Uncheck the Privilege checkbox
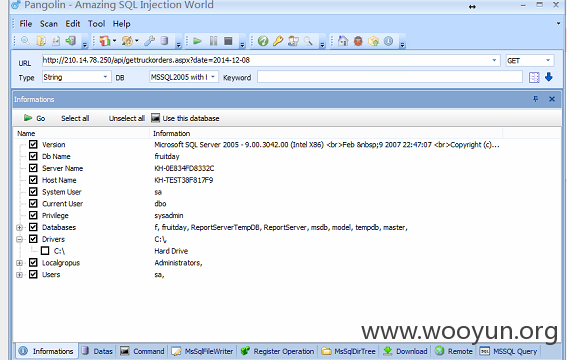 point(33,215)
